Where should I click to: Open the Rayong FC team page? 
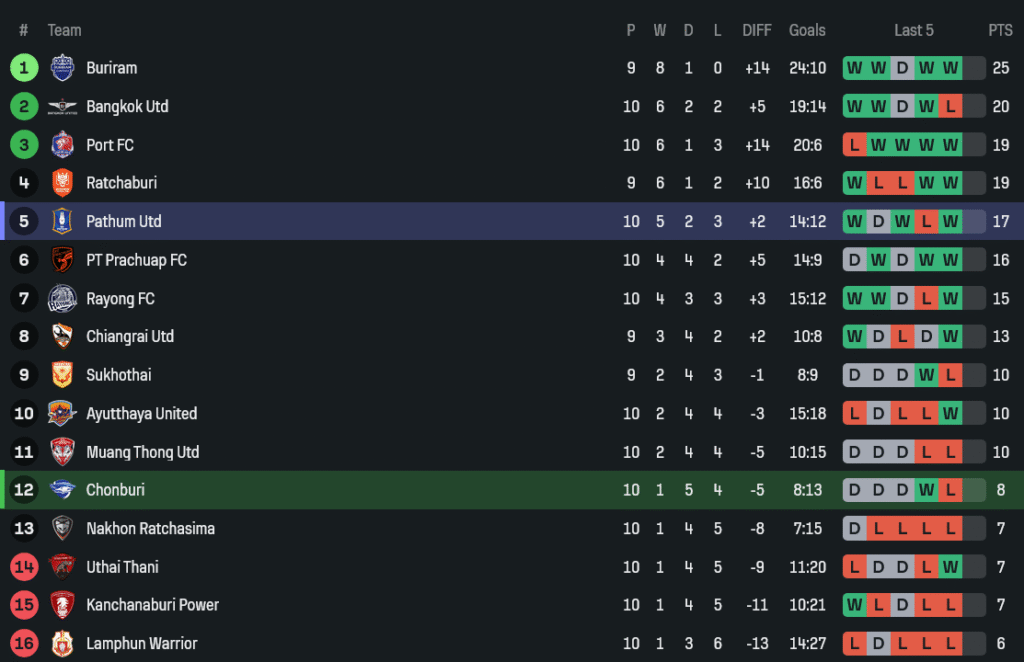click(x=120, y=299)
